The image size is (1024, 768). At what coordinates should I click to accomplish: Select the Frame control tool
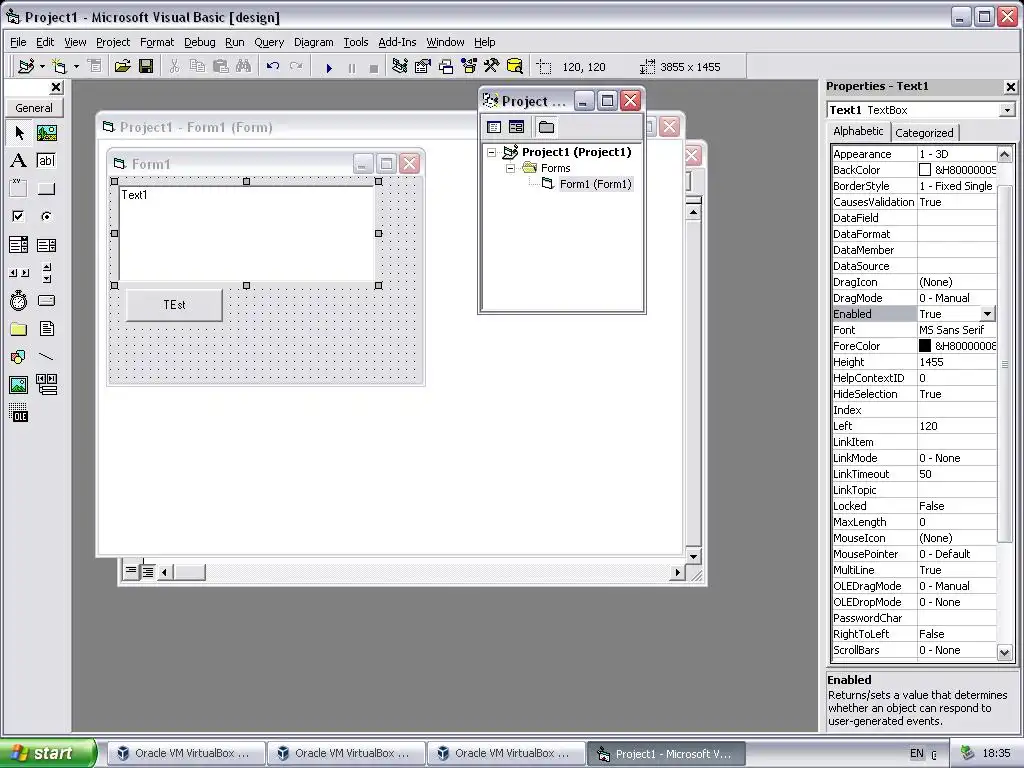(x=19, y=189)
